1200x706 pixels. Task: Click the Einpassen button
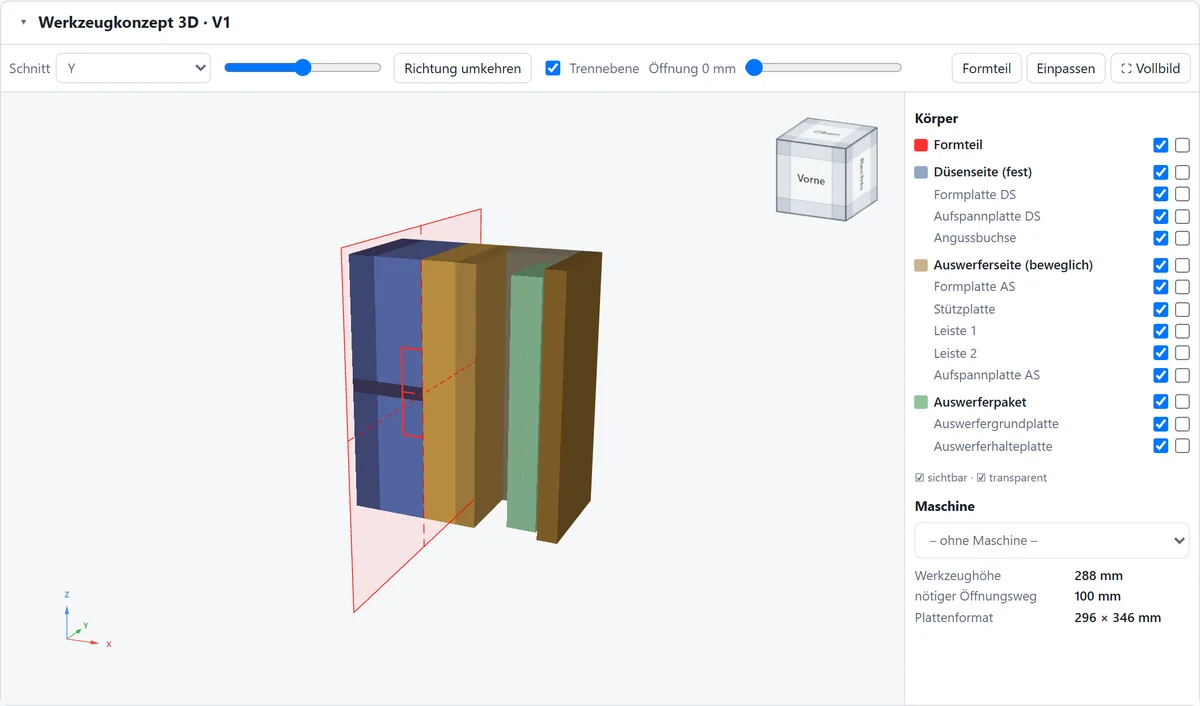[1066, 68]
